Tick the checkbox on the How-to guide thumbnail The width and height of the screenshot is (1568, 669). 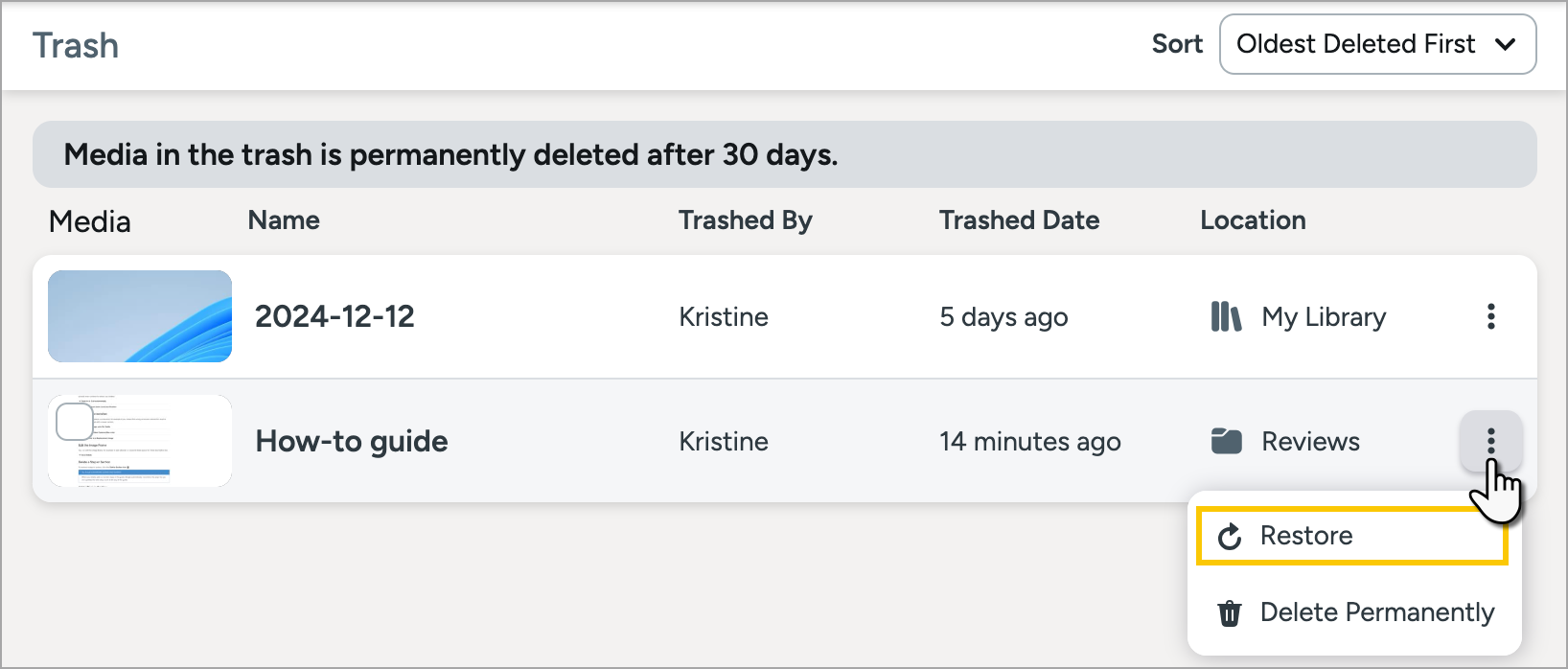[x=75, y=422]
